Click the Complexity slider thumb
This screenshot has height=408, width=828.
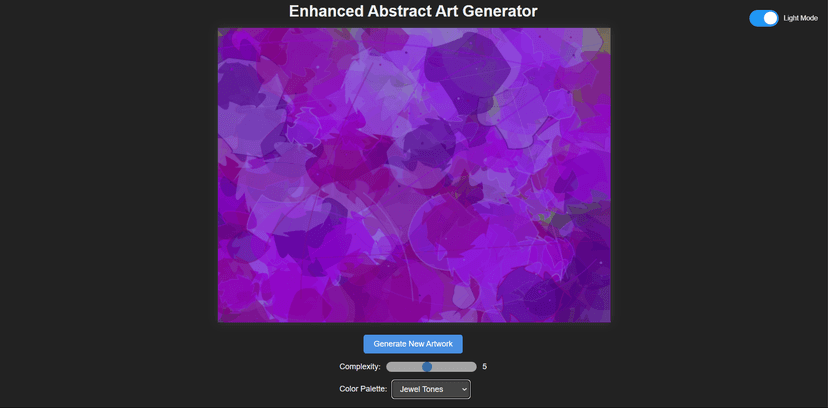click(427, 366)
